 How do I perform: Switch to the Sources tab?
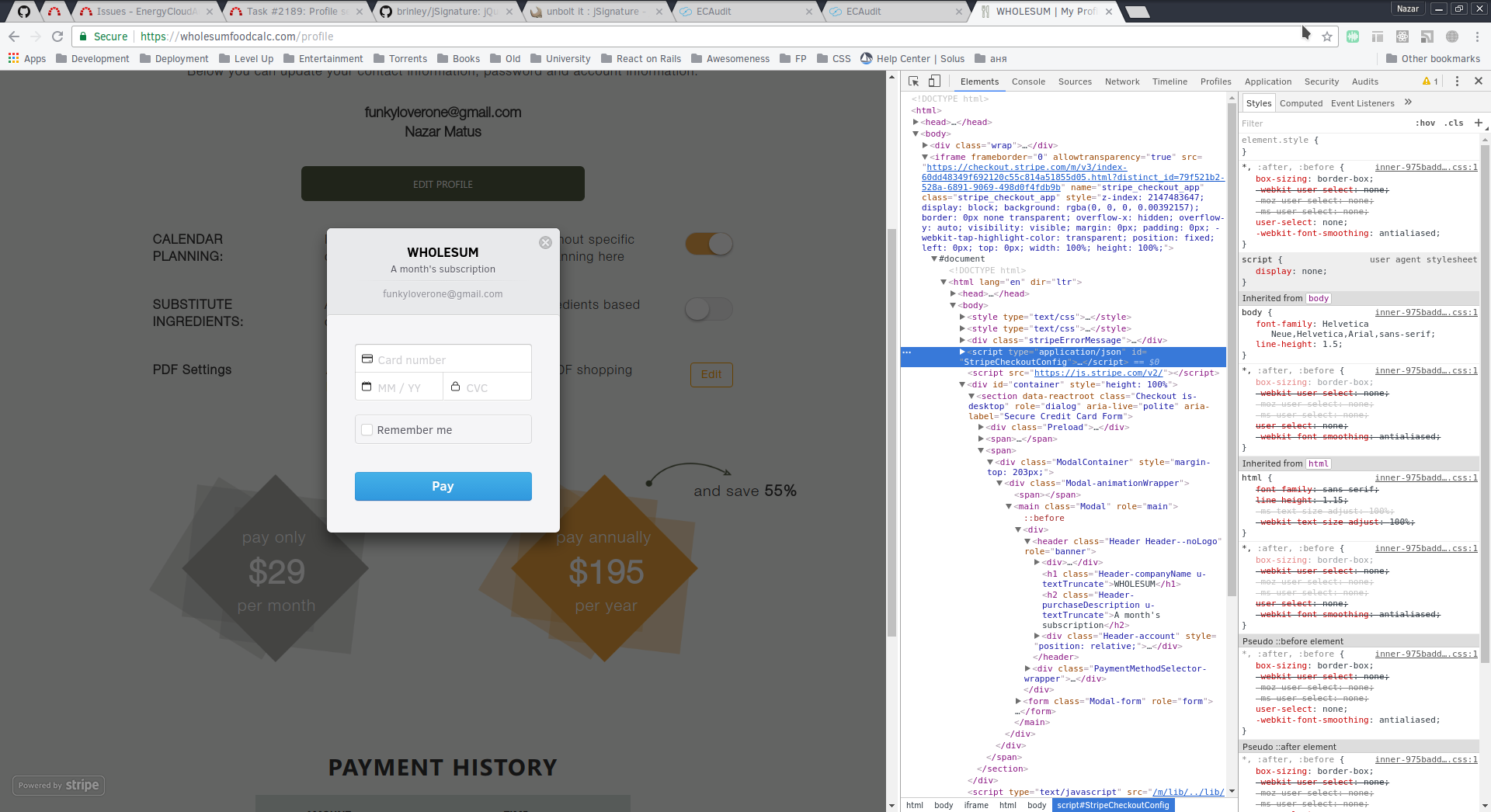click(1075, 82)
